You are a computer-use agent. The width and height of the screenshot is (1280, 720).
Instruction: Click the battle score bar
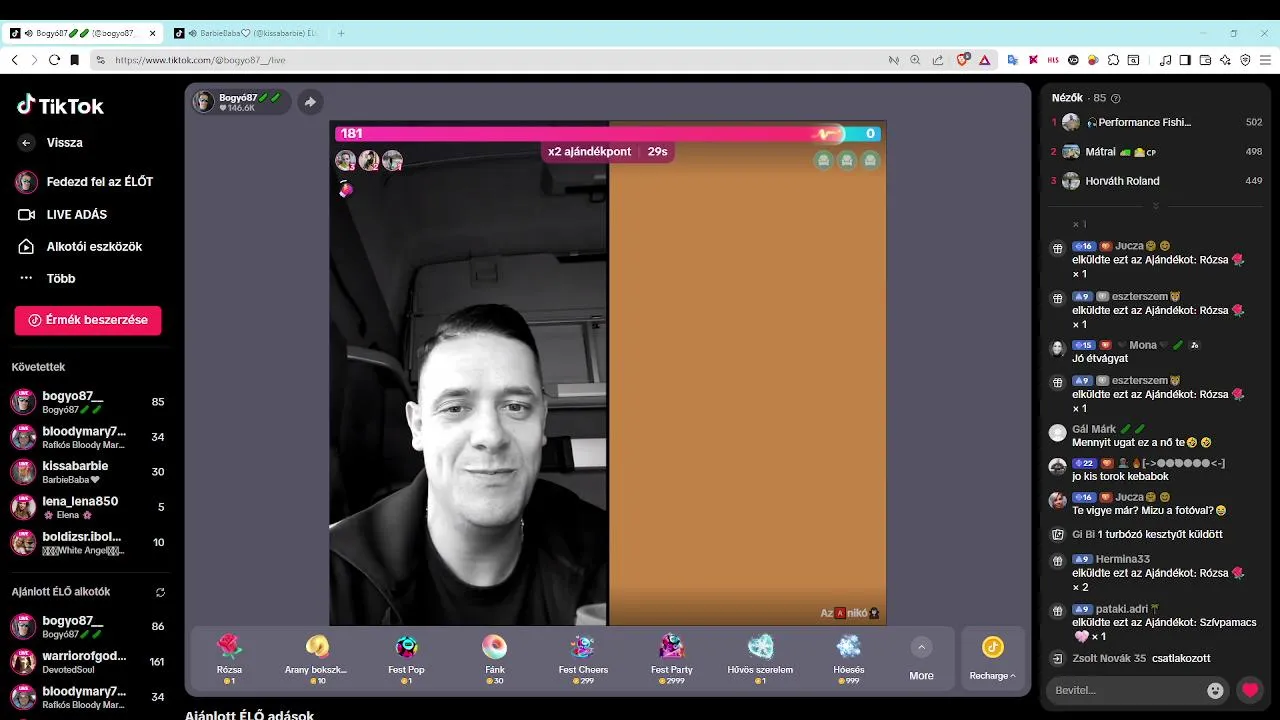coord(608,133)
